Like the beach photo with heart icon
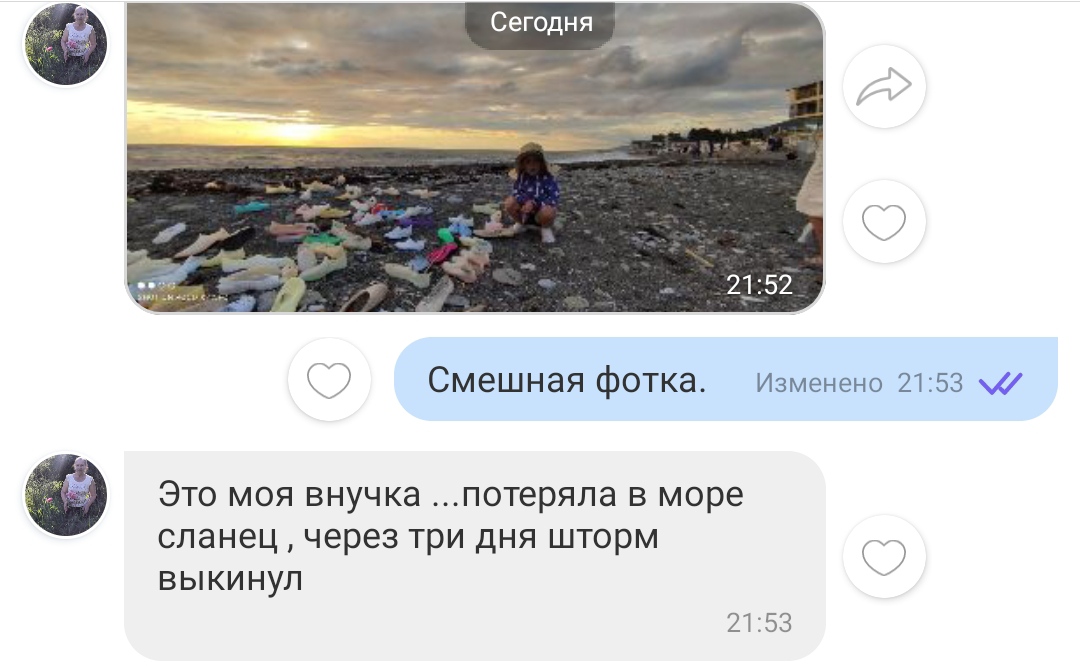1080x666 pixels. coord(884,222)
